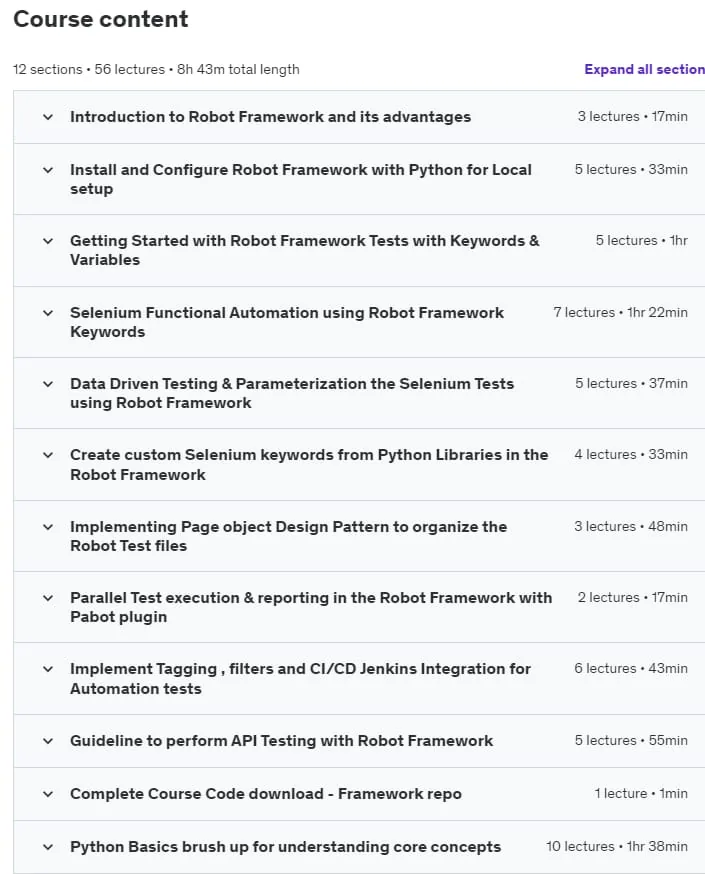Expand Install and Configure Robot Framework chevron
705x874 pixels.
coord(48,170)
